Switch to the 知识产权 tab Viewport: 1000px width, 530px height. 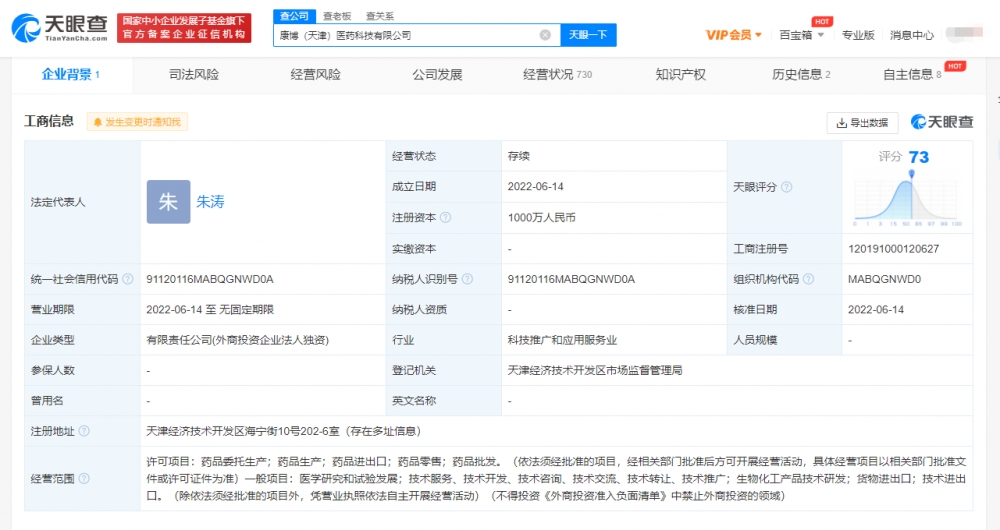(680, 75)
